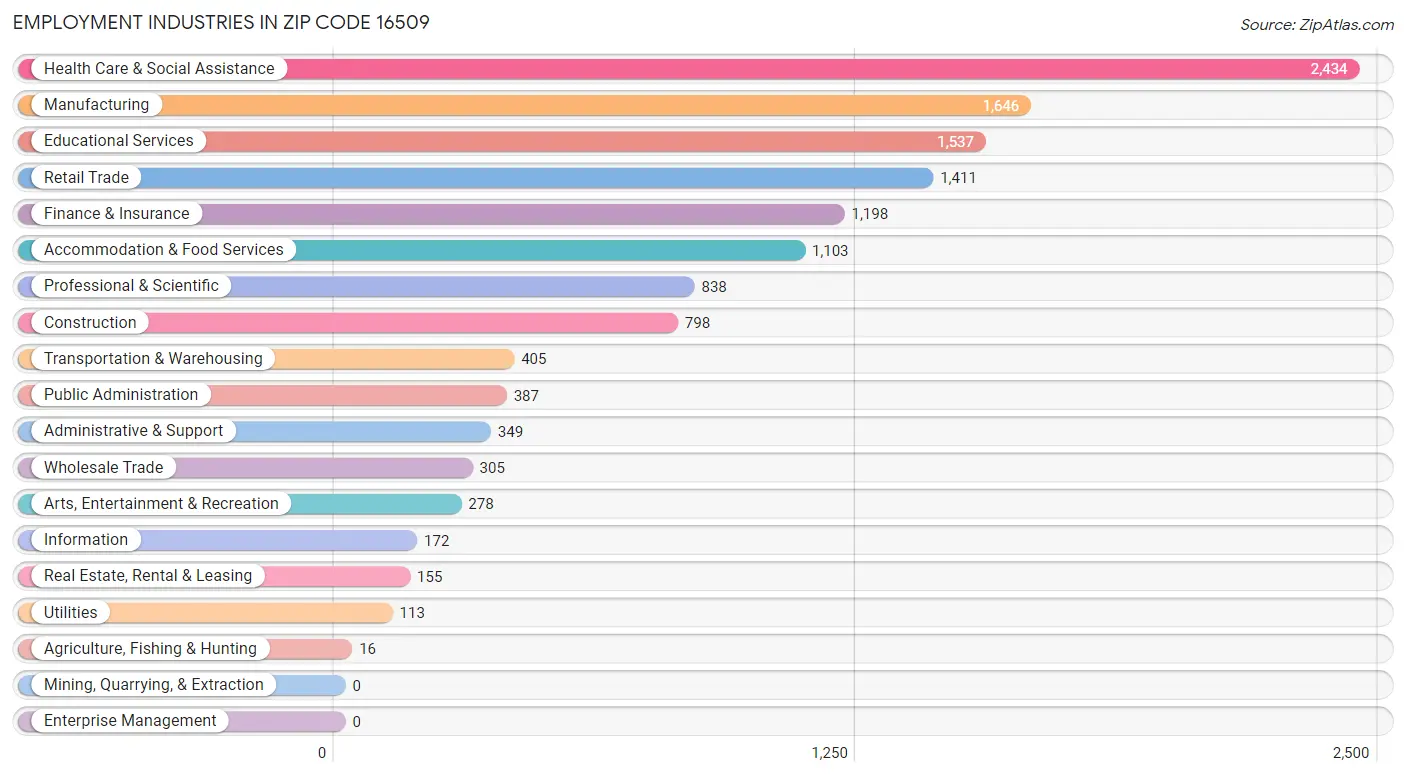This screenshot has width=1406, height=776.
Task: Click the Accommodation & Food Services label
Action: (164, 250)
